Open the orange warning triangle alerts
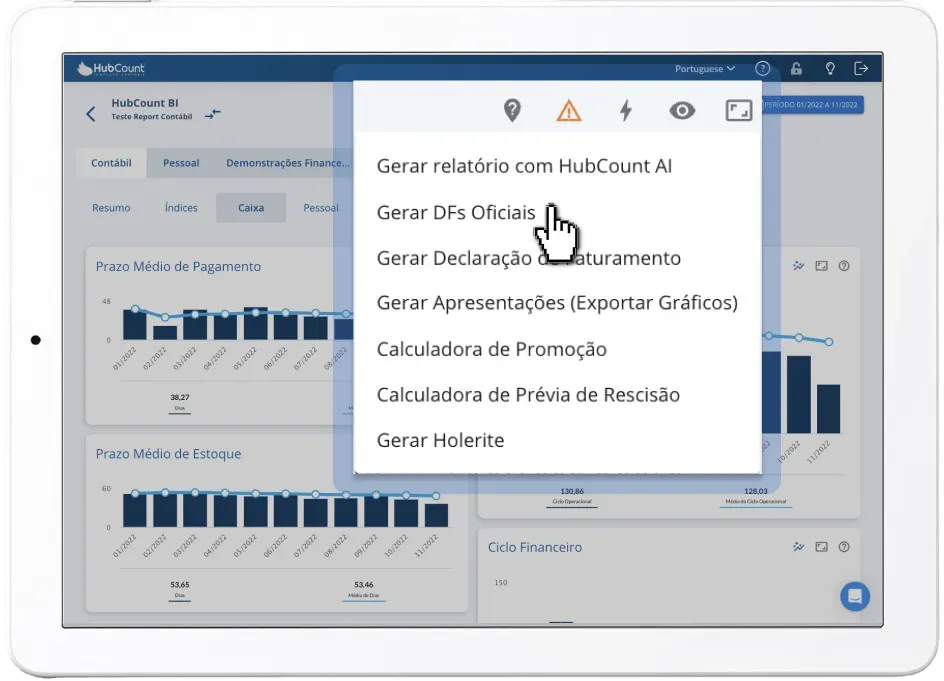This screenshot has height=681, width=944. tap(568, 111)
